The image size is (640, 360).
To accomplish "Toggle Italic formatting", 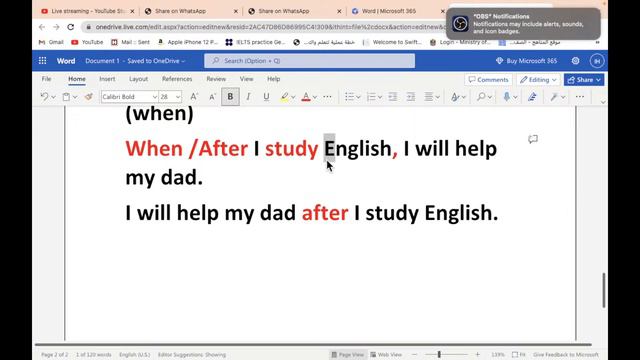I will (248, 97).
